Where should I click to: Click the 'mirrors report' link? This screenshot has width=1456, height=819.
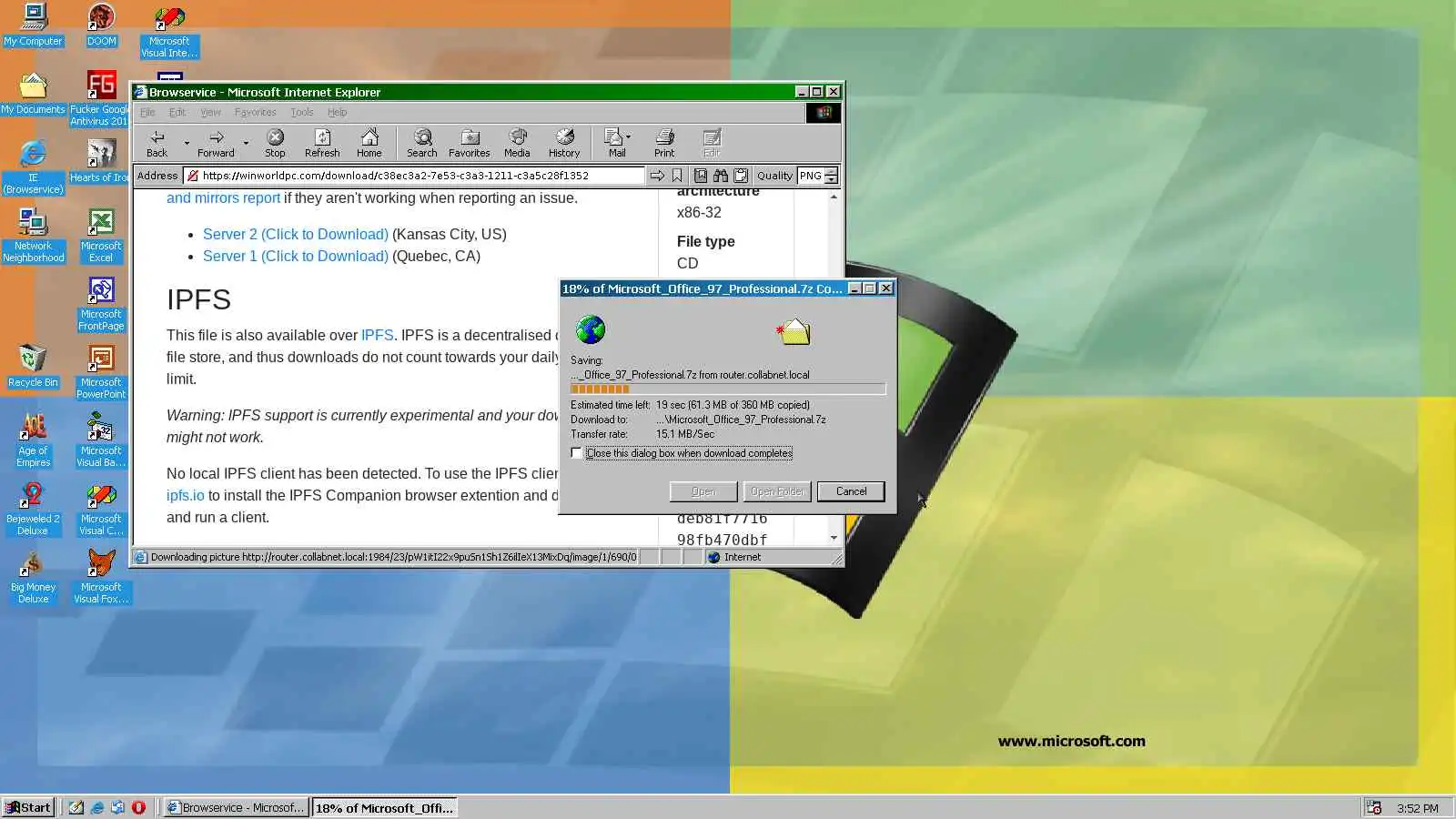238,197
